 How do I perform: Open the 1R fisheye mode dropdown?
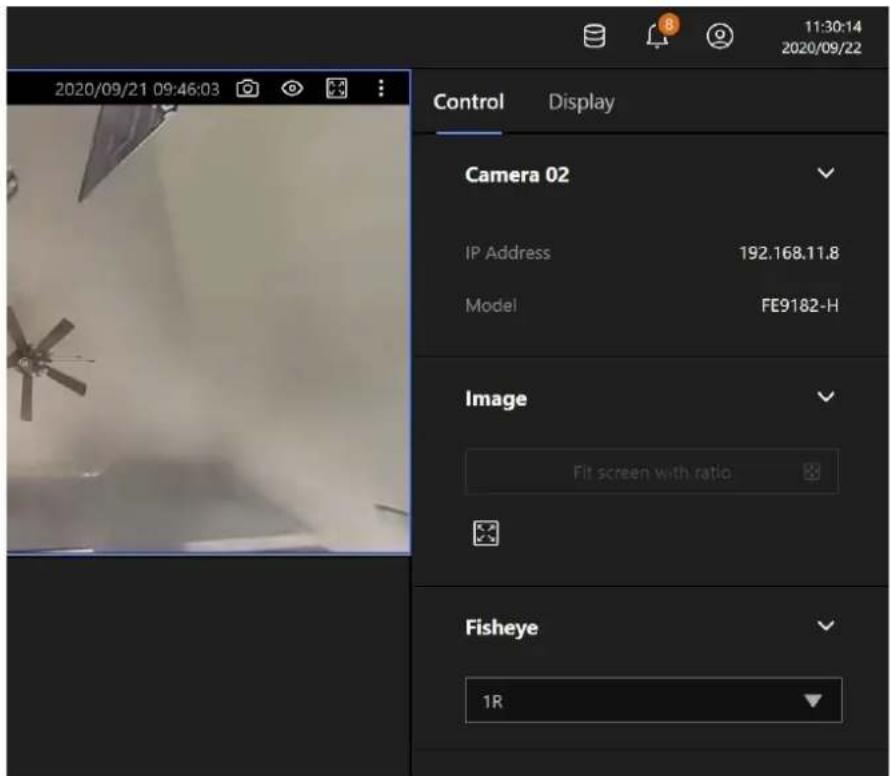(653, 701)
